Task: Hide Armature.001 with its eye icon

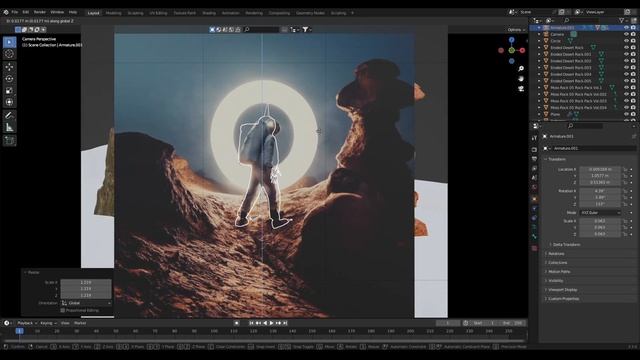Action: pos(626,28)
